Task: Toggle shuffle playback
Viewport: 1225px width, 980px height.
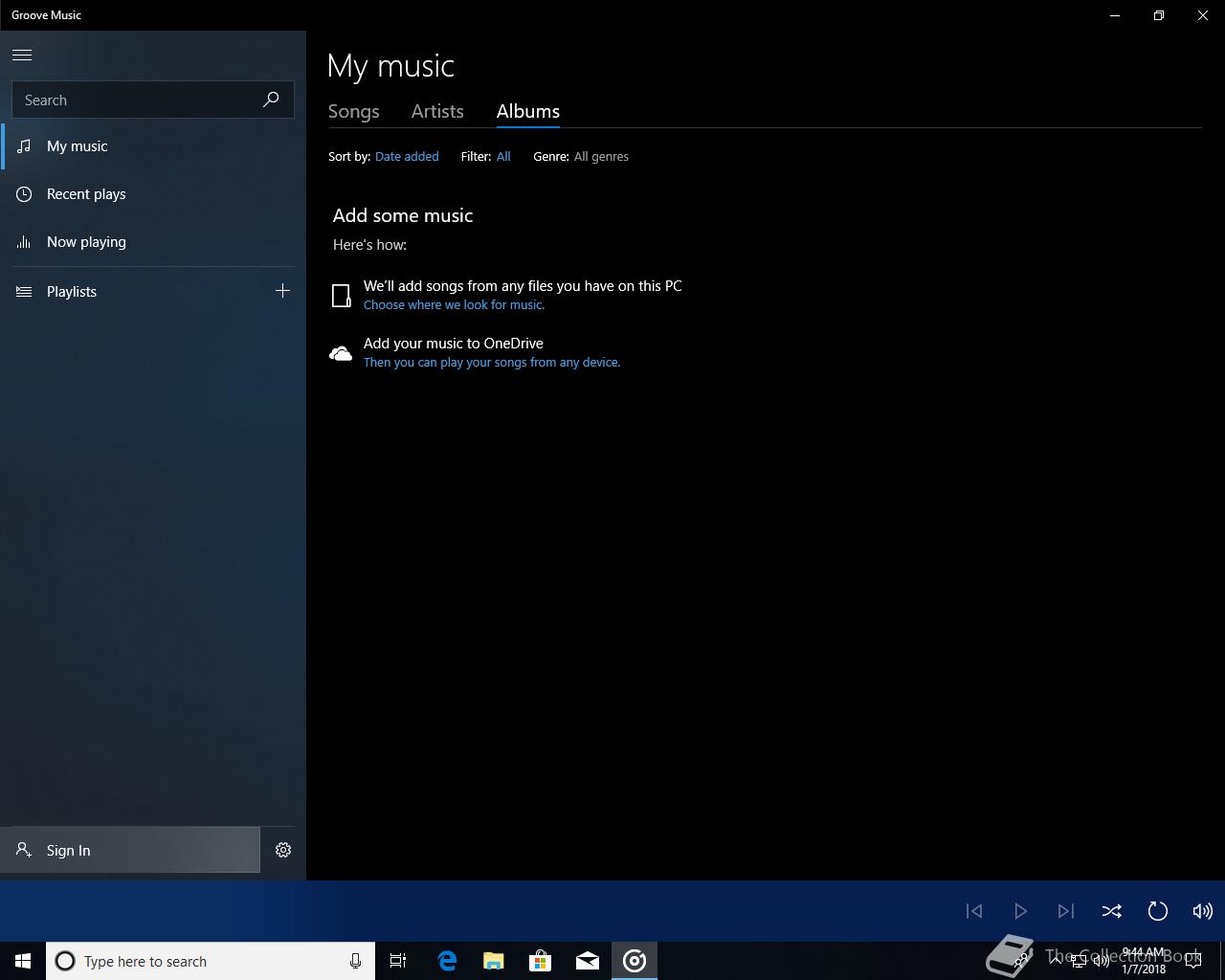Action: (1112, 911)
